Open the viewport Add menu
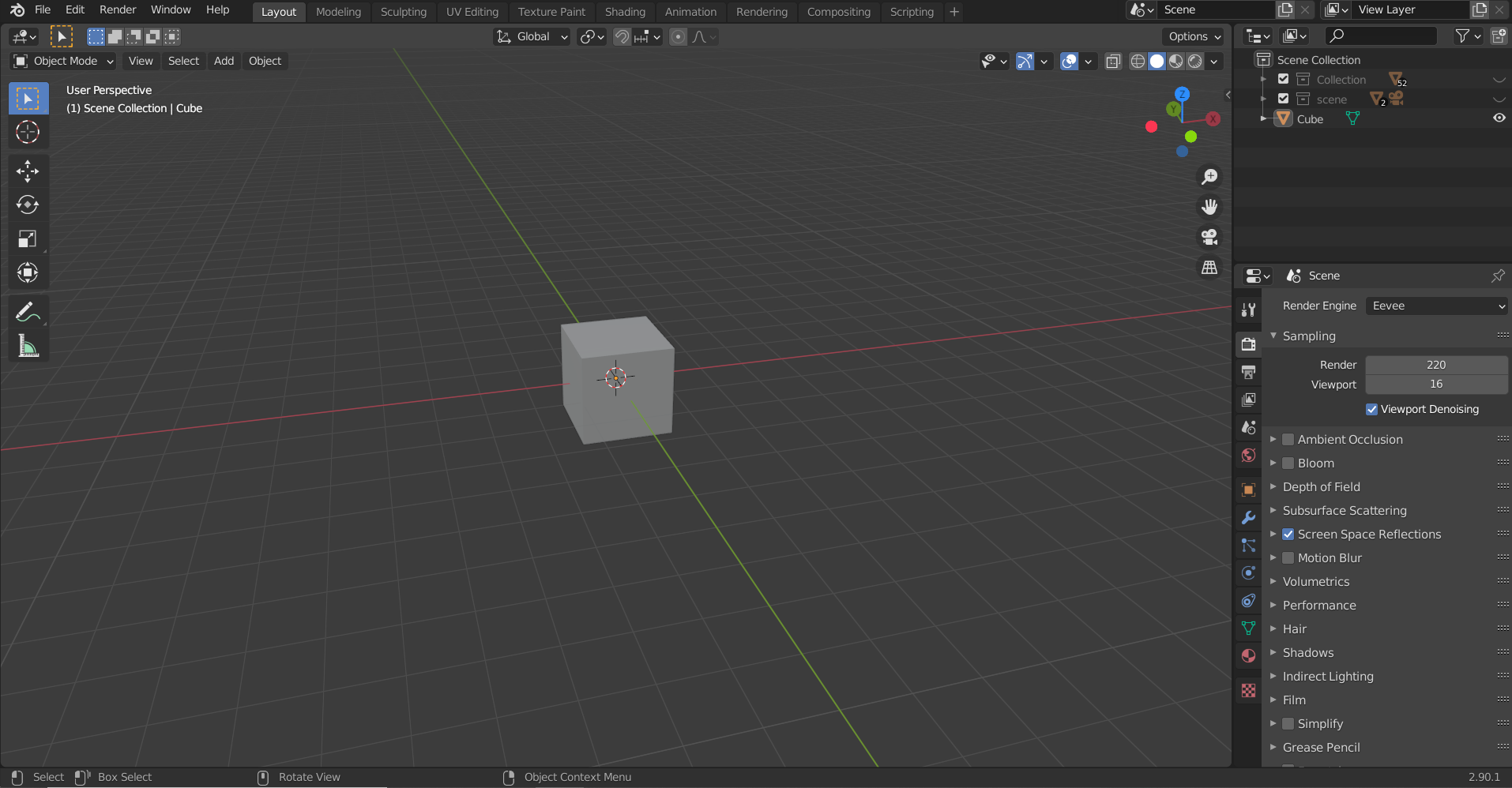 click(x=224, y=61)
